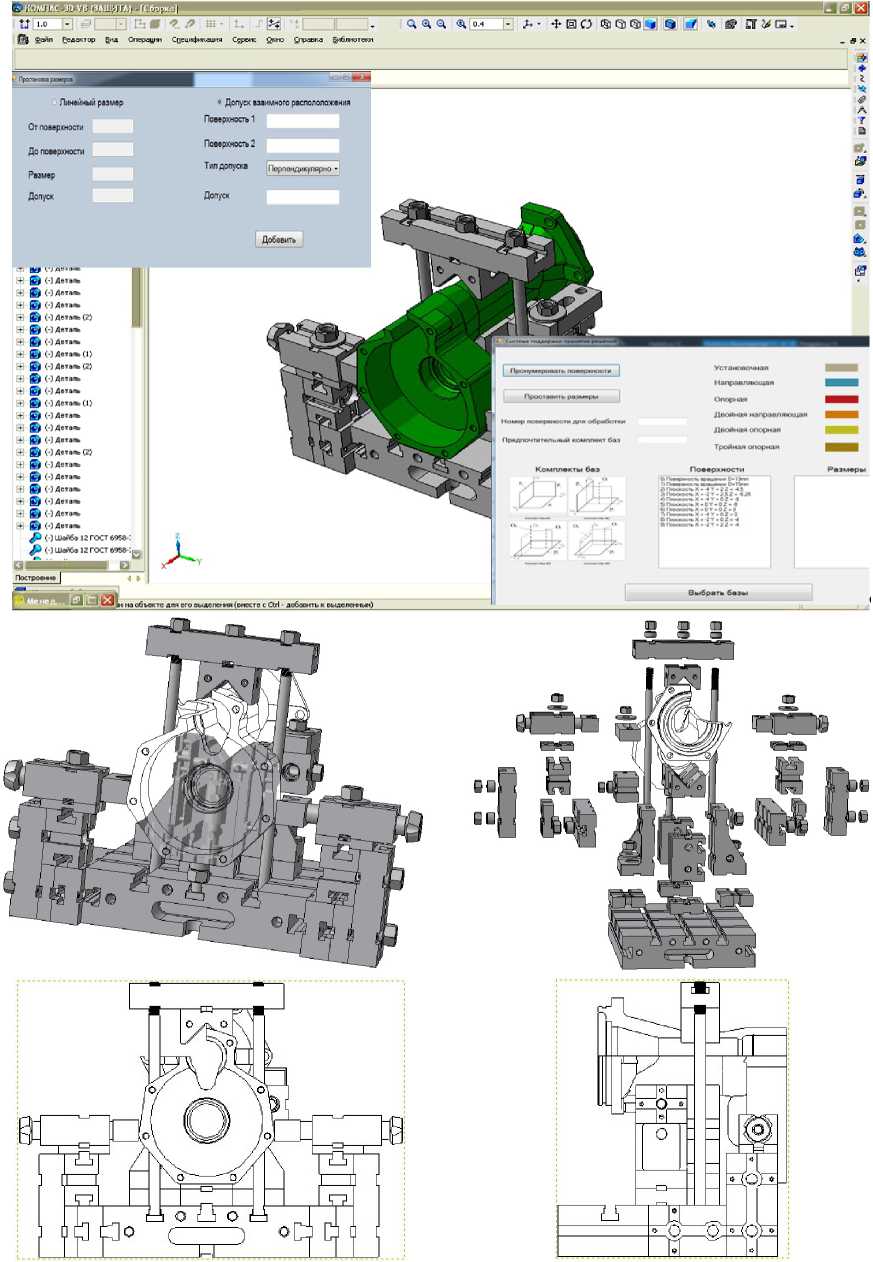Image resolution: width=873 pixels, height=1262 pixels.
Task: Click the Двойная направляющая orange swatch
Action: [x=842, y=414]
